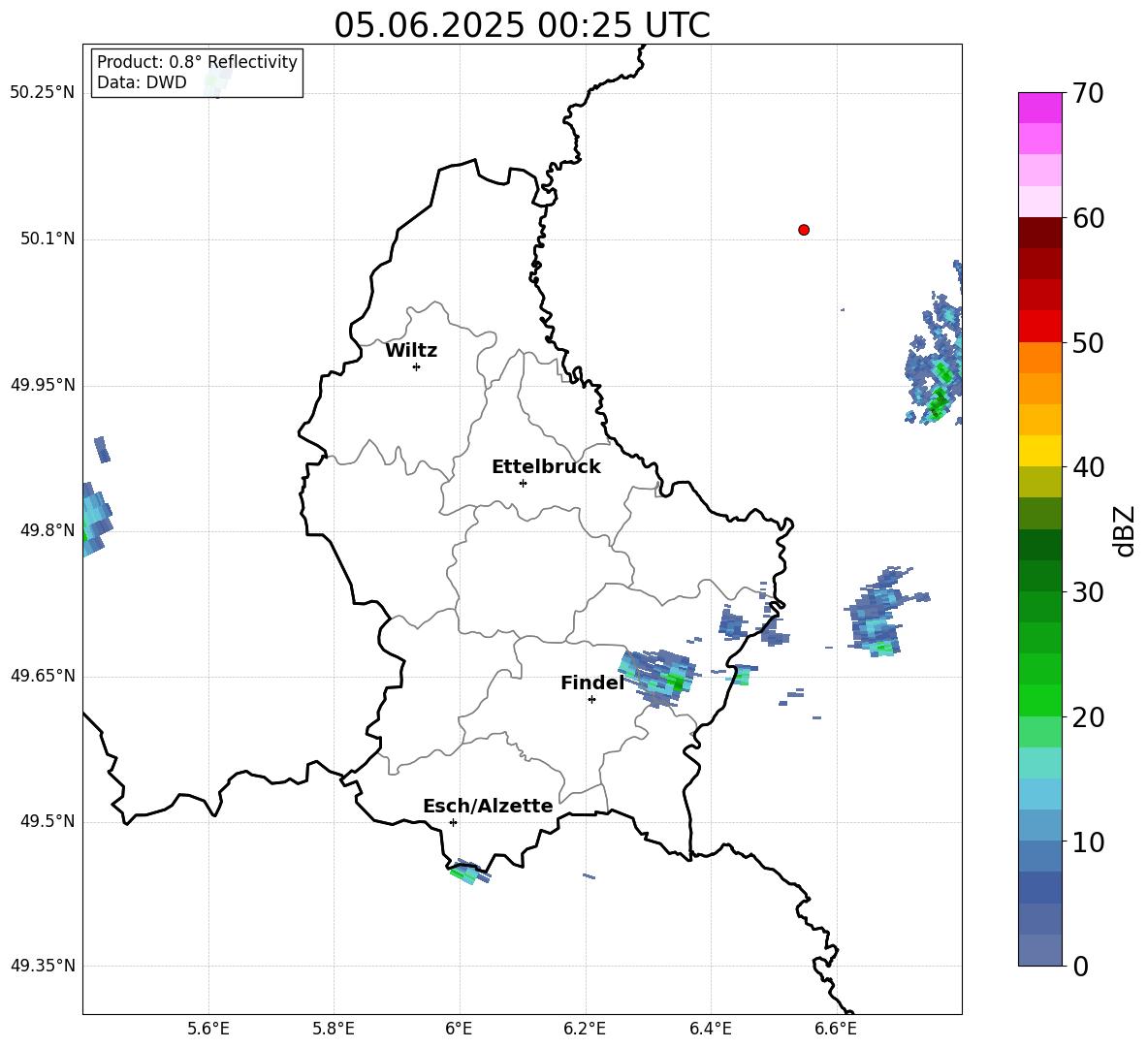Click the Product: 0.8° Reflectivity text
The image size is (1148, 1048).
coord(197,61)
